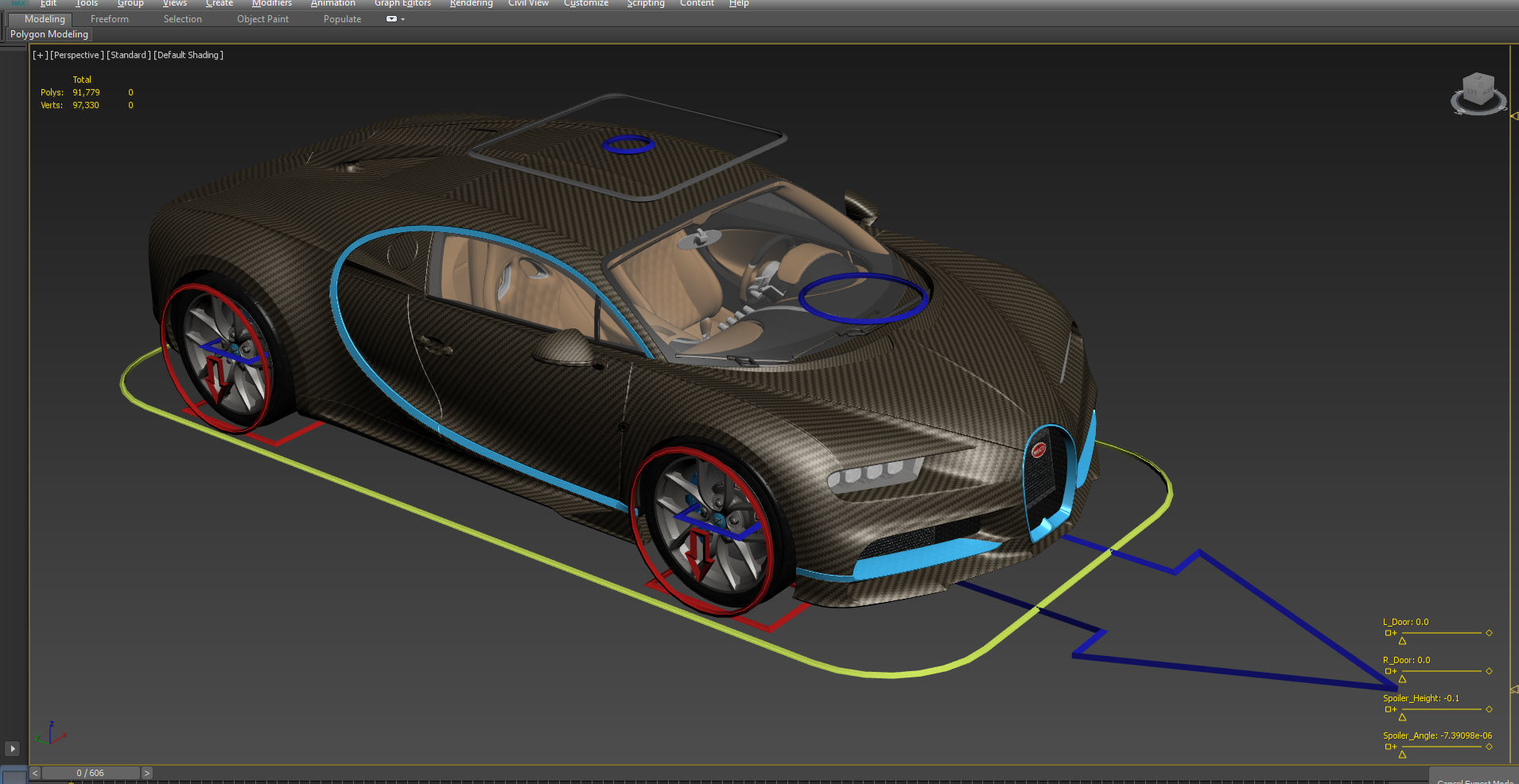This screenshot has width=1519, height=784.
Task: Open the Scripting menu
Action: [x=646, y=3]
